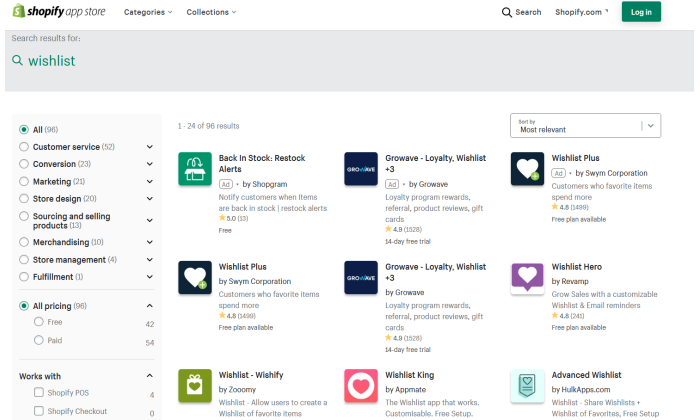Image resolution: width=700 pixels, height=420 pixels.
Task: Open the Wishlist Hero title link
Action: click(x=576, y=266)
